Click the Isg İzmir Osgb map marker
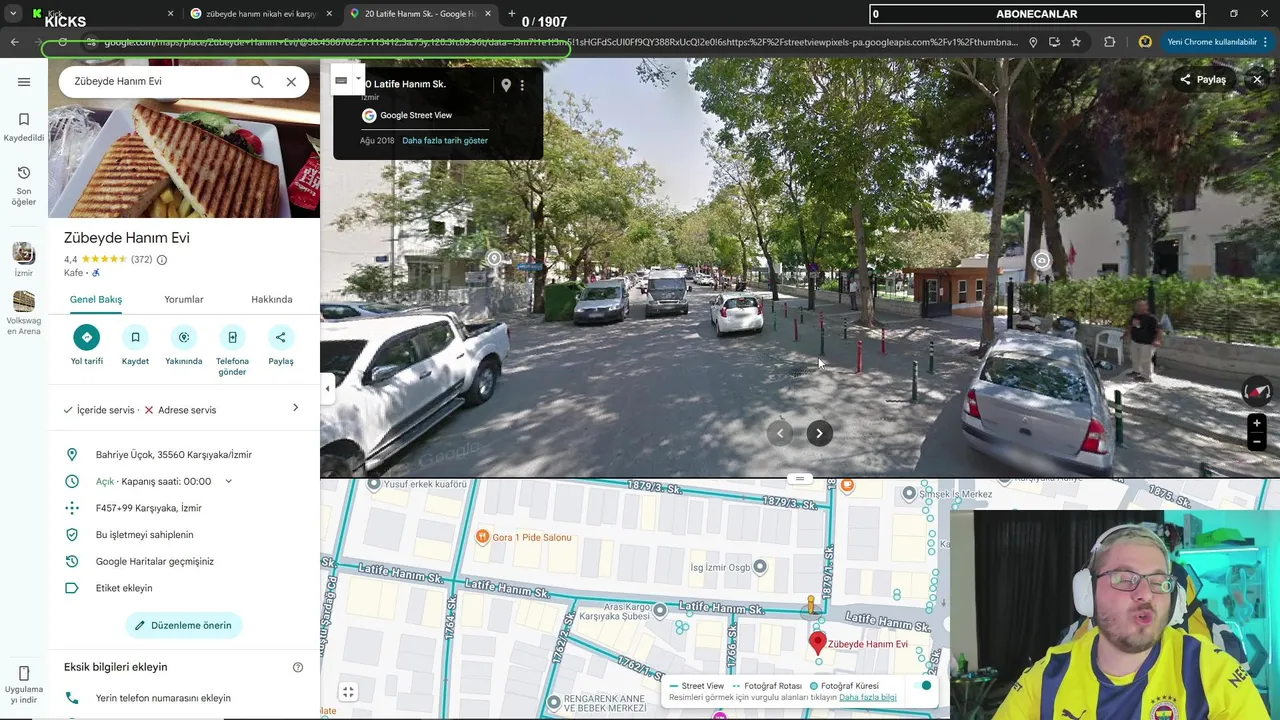 (760, 567)
